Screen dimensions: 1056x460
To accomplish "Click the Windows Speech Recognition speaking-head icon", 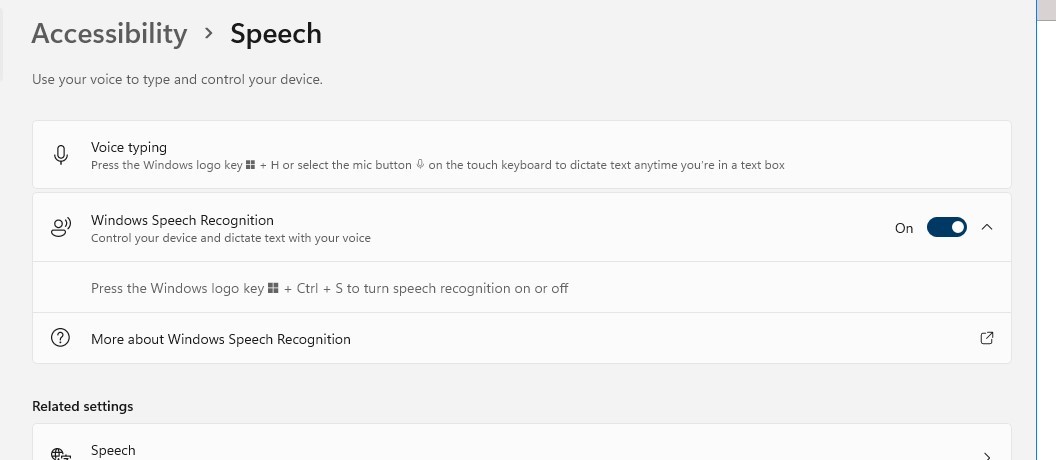I will pos(61,228).
